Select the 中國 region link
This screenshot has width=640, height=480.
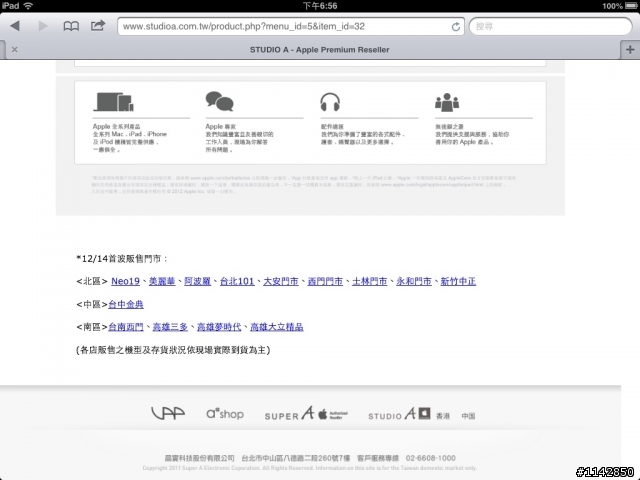(468, 416)
